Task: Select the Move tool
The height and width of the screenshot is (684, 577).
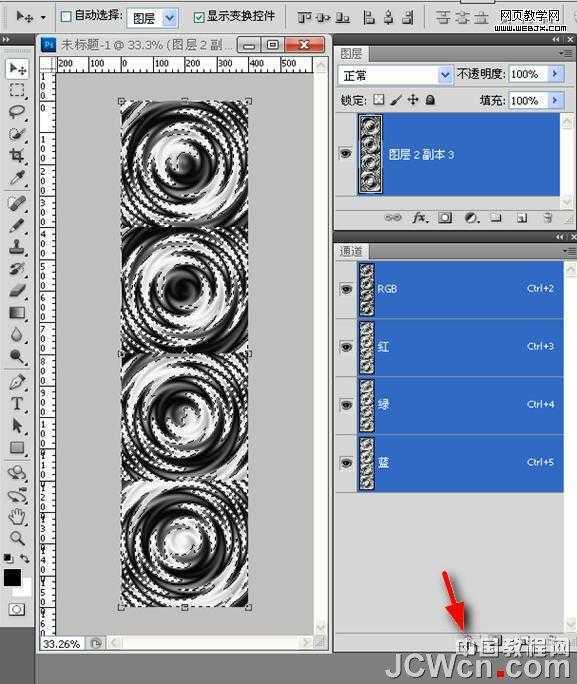Action: [x=17, y=69]
